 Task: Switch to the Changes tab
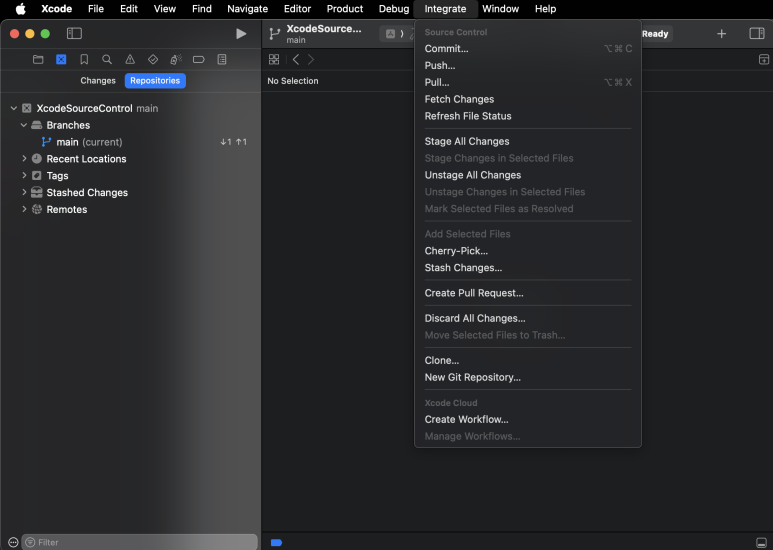[x=98, y=81]
